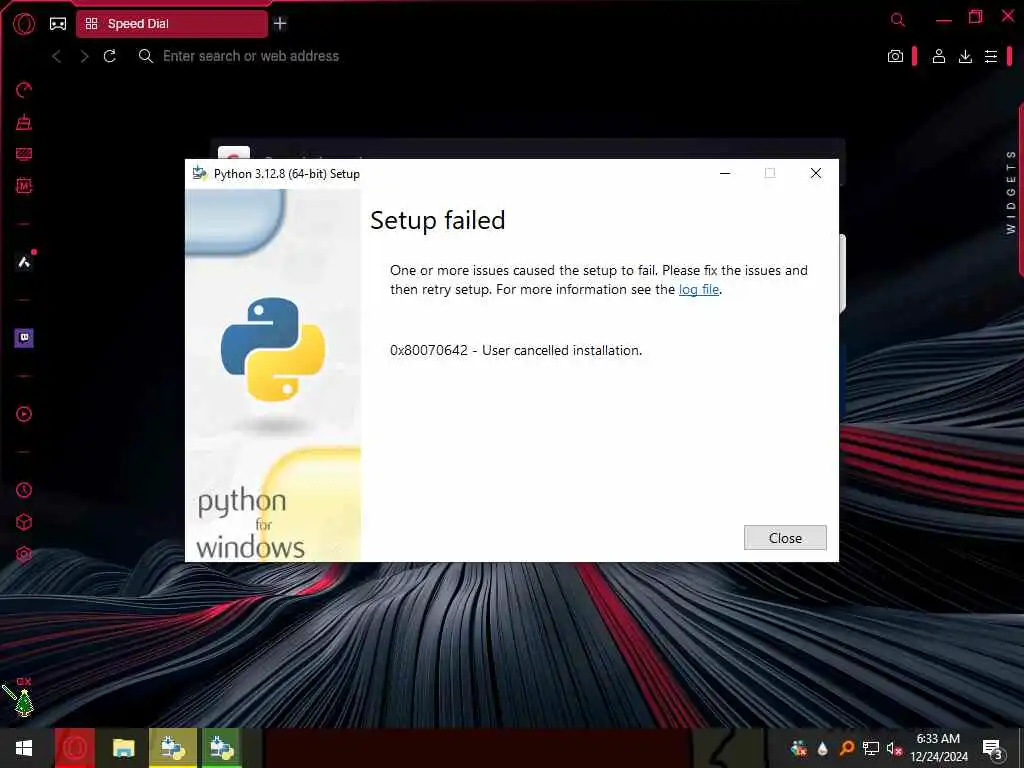Go back with the left arrow
The height and width of the screenshot is (768, 1024).
(x=57, y=56)
